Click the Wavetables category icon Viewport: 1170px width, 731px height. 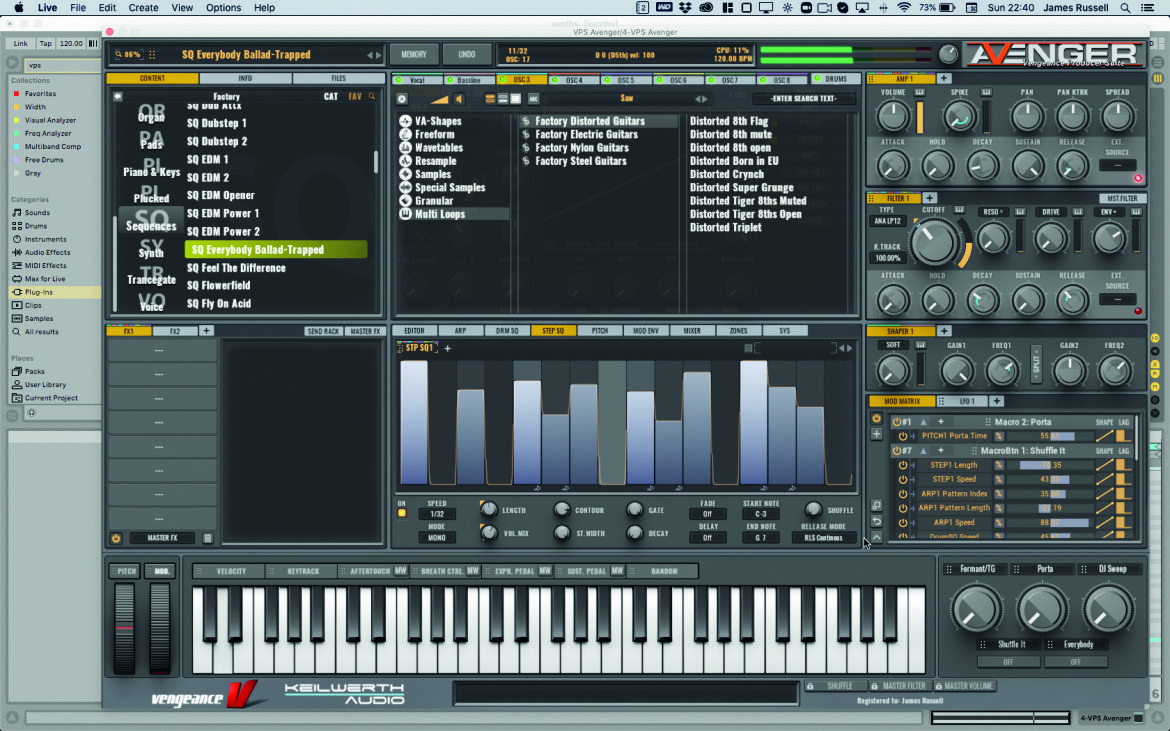coord(405,148)
